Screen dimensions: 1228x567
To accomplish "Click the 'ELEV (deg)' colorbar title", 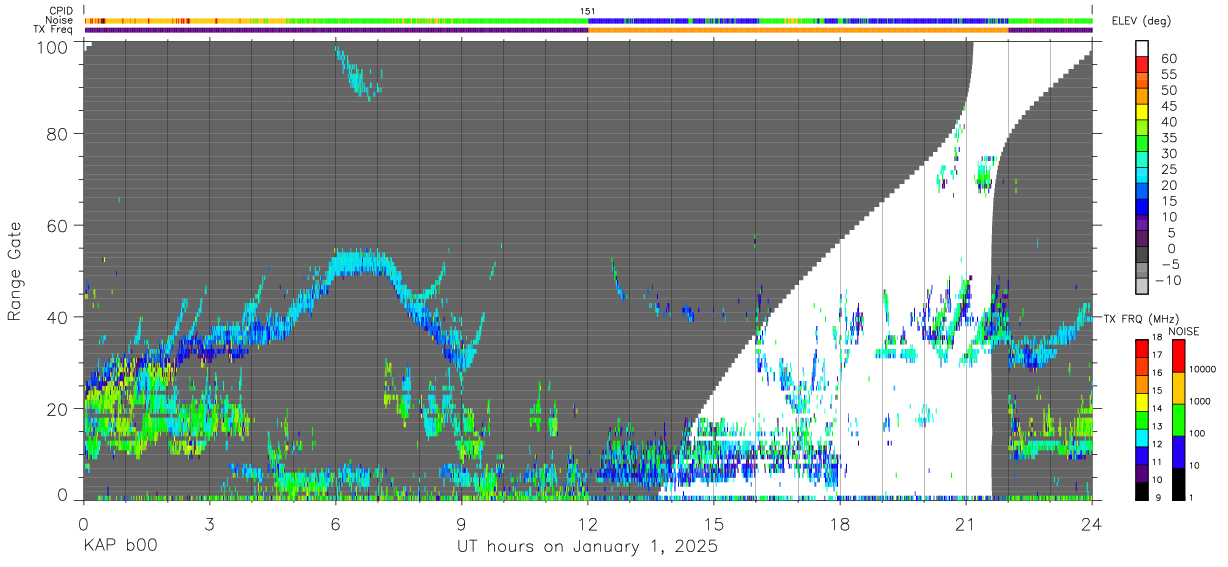I will coord(1142,21).
